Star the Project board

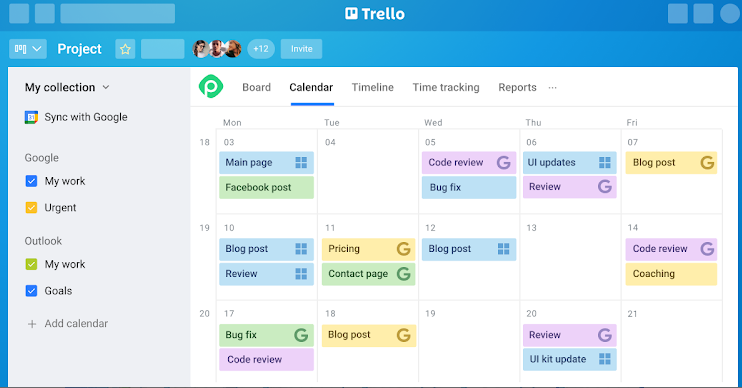click(125, 49)
